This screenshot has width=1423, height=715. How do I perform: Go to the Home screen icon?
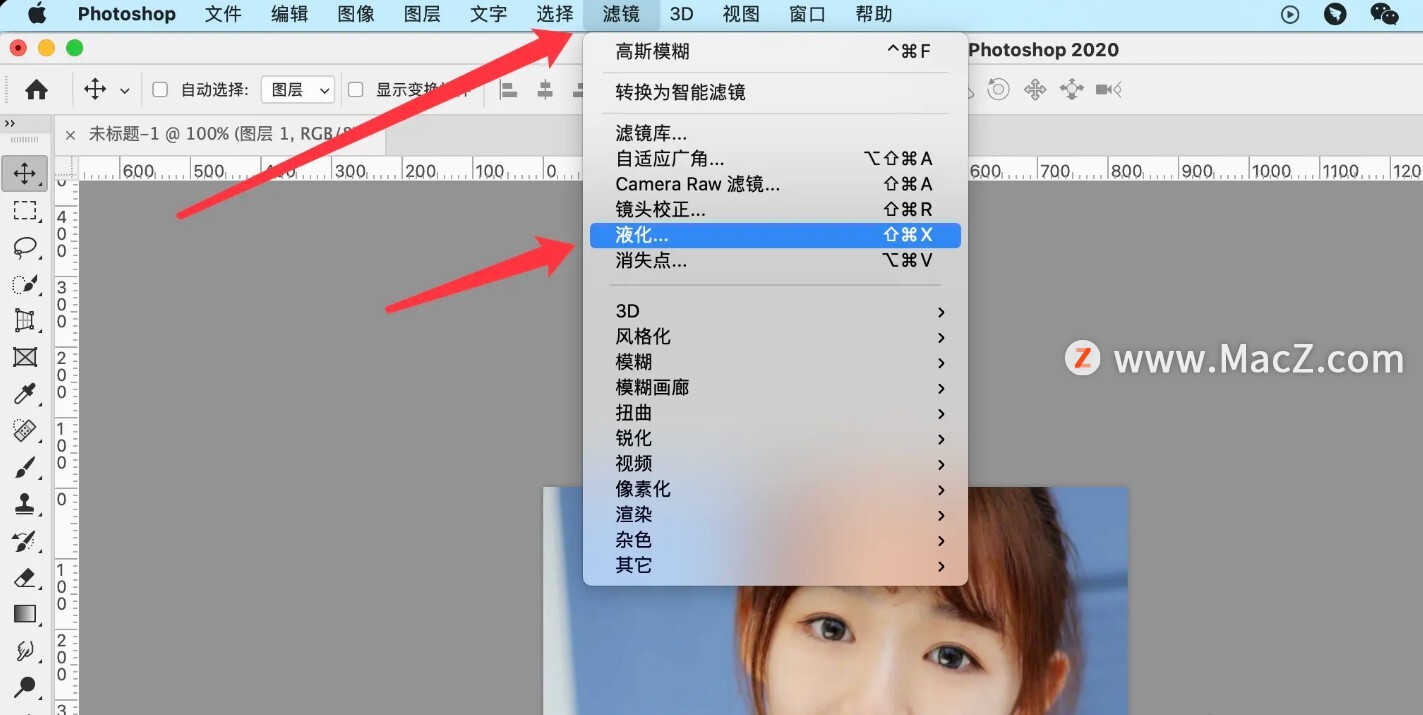pos(36,90)
